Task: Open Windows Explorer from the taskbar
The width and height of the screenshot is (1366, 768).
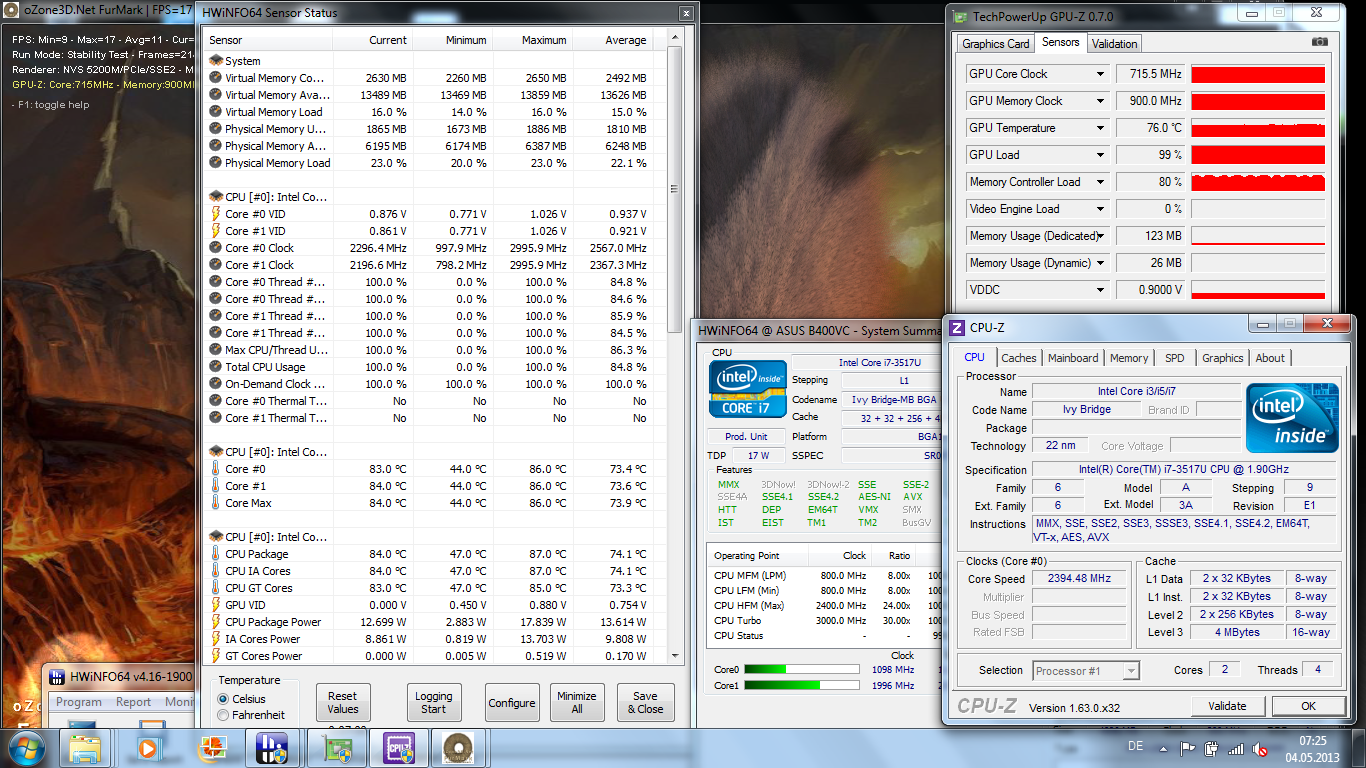Action: click(85, 748)
